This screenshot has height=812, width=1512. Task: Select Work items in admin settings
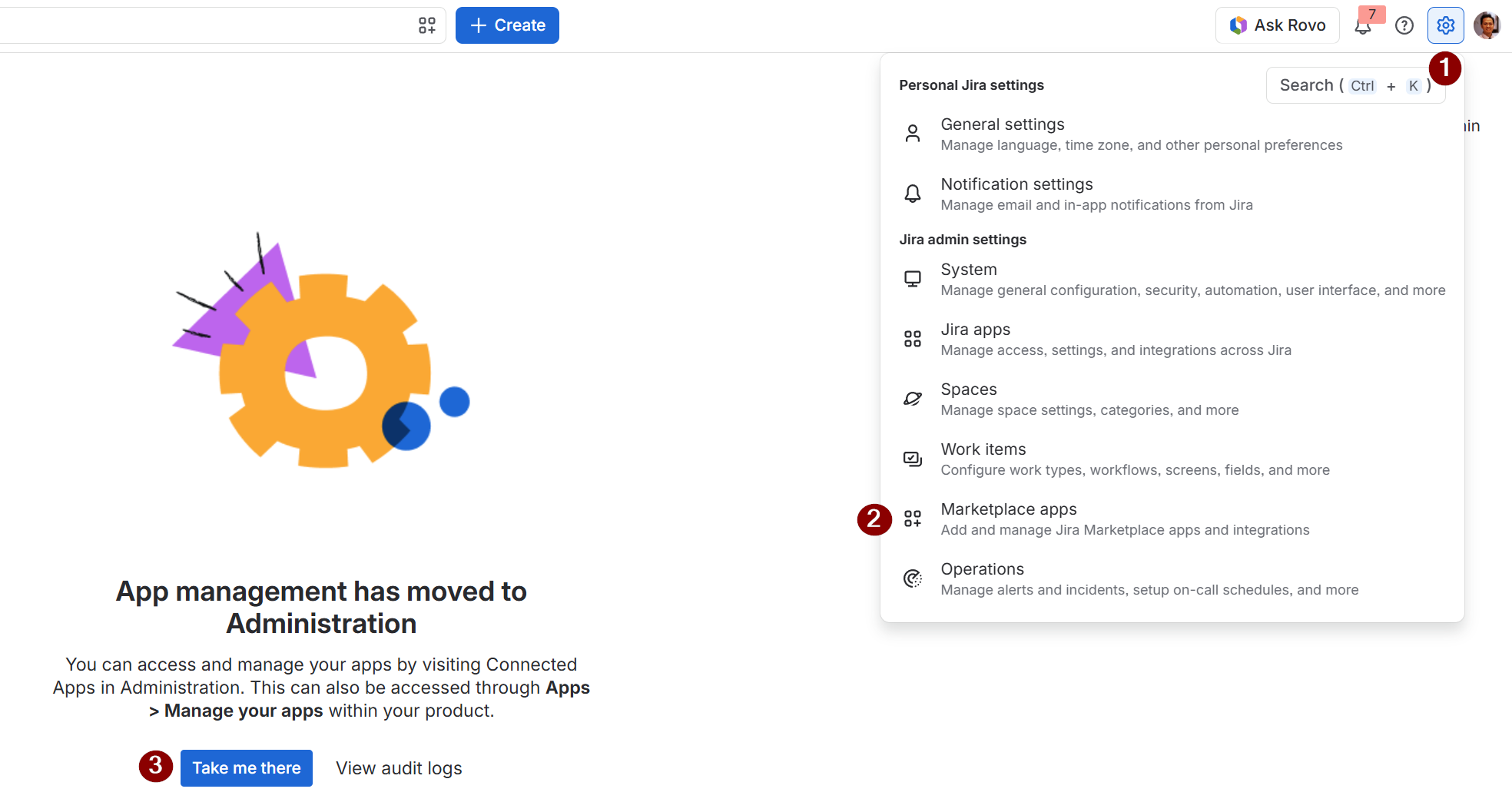[x=1172, y=459]
